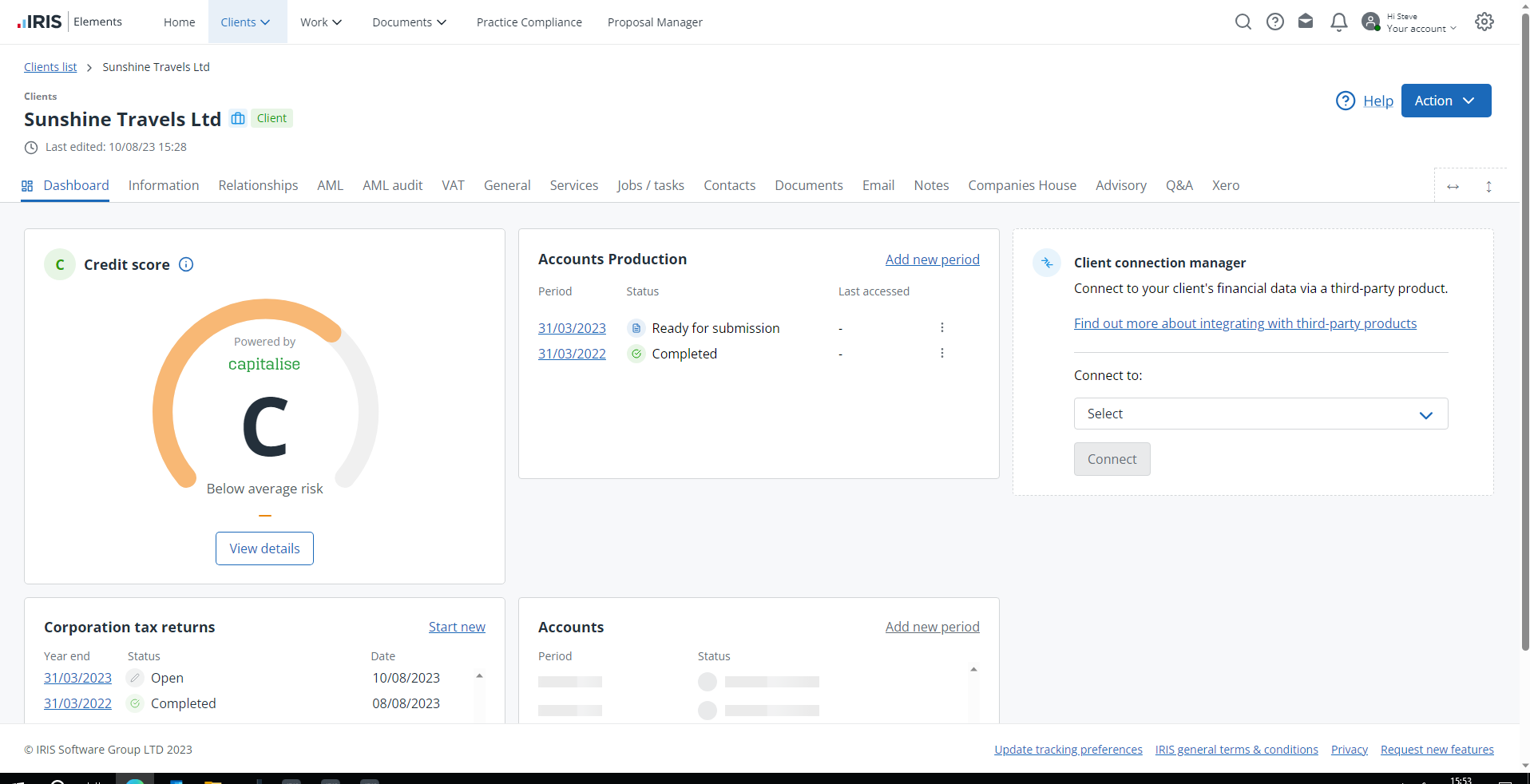The height and width of the screenshot is (784, 1530).
Task: Click the search magnifier icon in header
Action: (1243, 22)
